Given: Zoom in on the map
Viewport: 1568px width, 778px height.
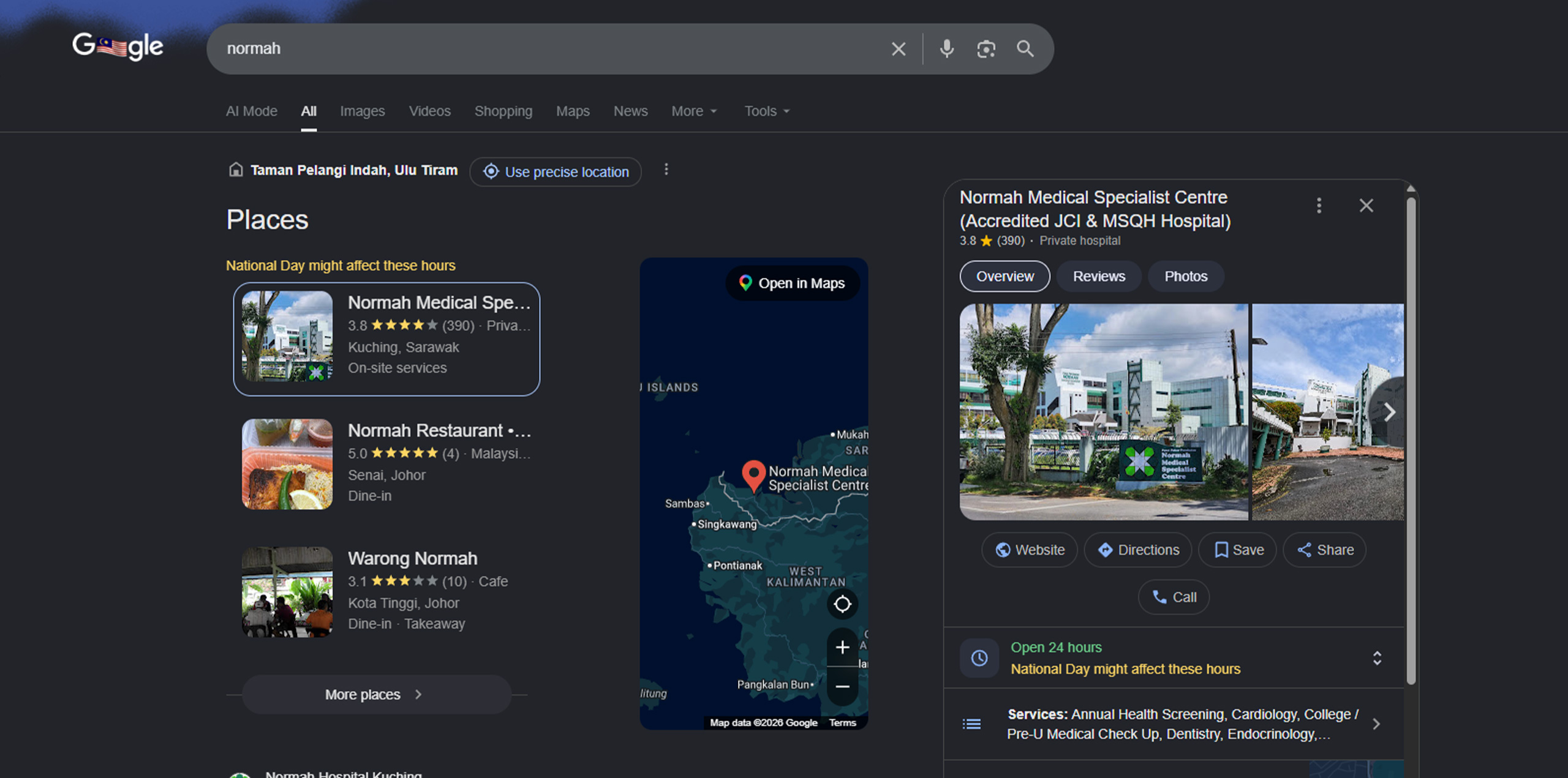Looking at the screenshot, I should point(842,647).
